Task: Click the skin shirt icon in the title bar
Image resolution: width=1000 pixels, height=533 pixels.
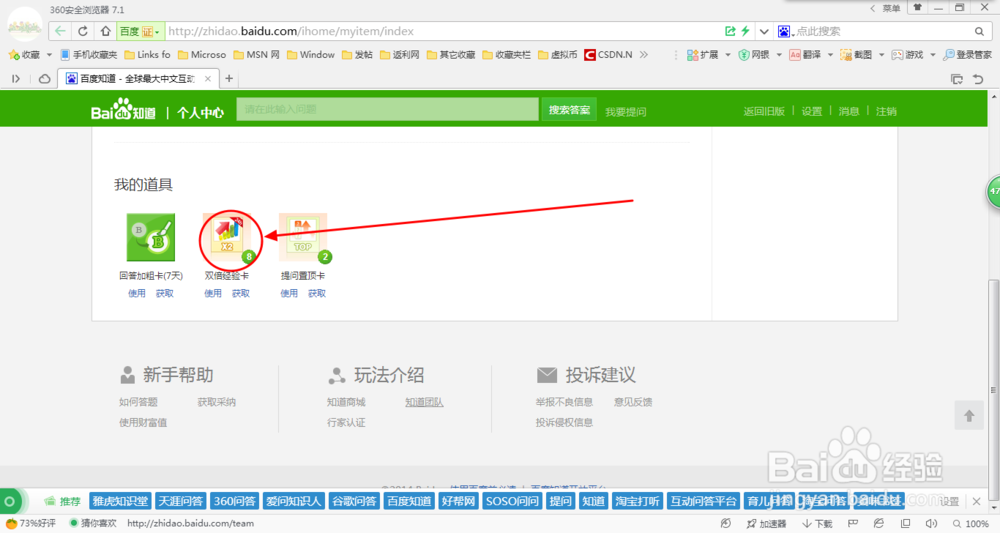Action: point(918,8)
